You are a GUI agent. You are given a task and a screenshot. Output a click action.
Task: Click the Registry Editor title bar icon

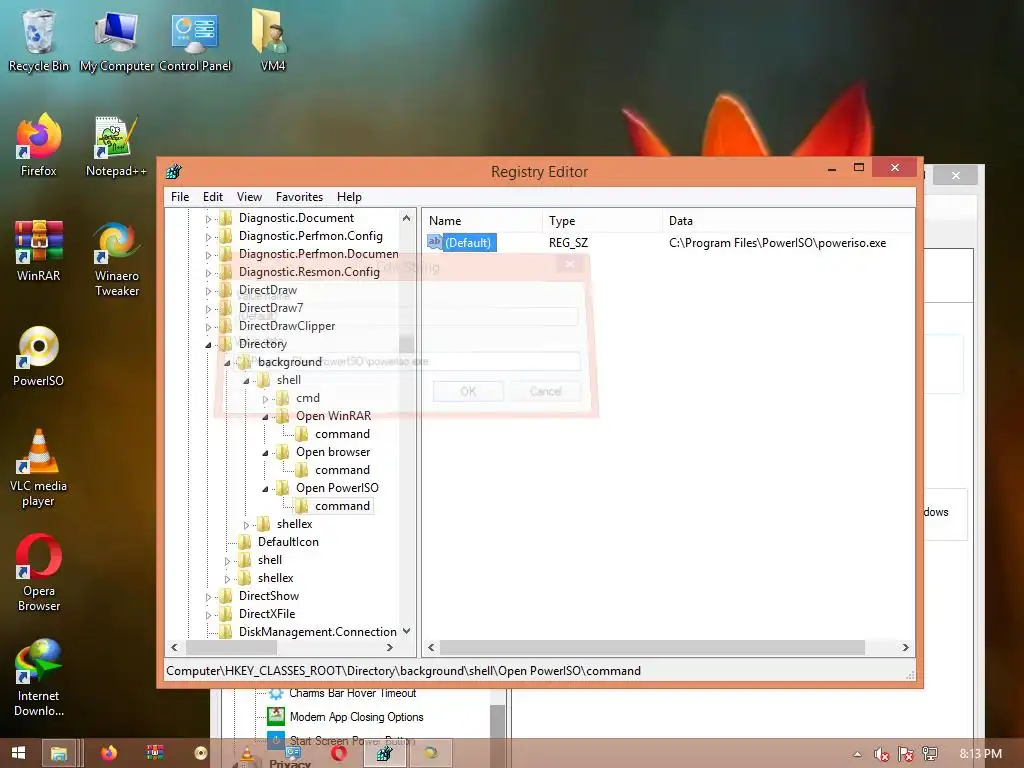point(174,172)
